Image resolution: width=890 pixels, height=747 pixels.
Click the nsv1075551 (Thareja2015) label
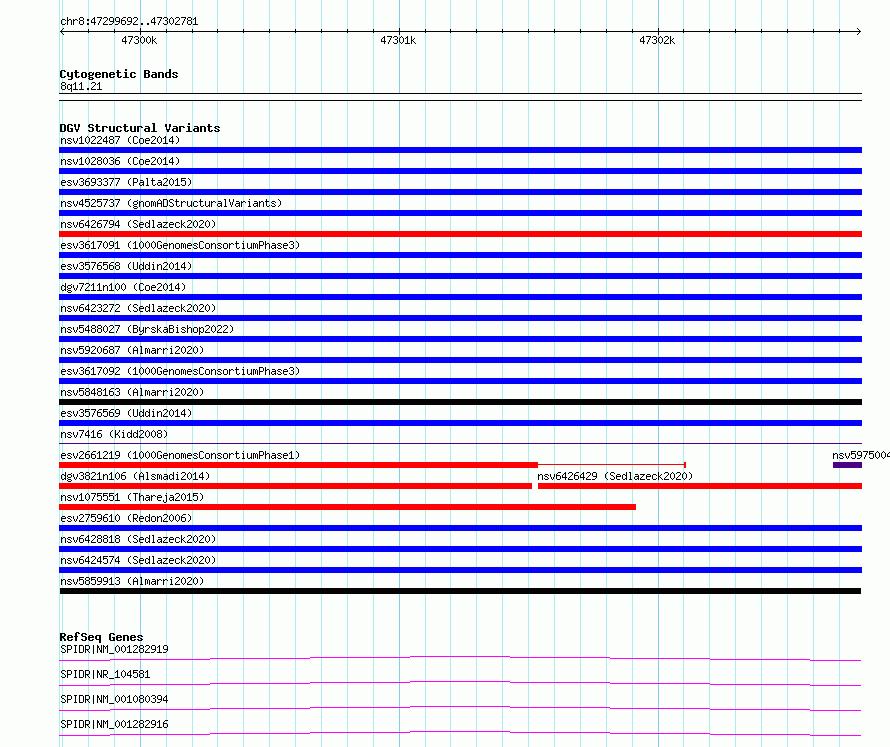[x=132, y=497]
